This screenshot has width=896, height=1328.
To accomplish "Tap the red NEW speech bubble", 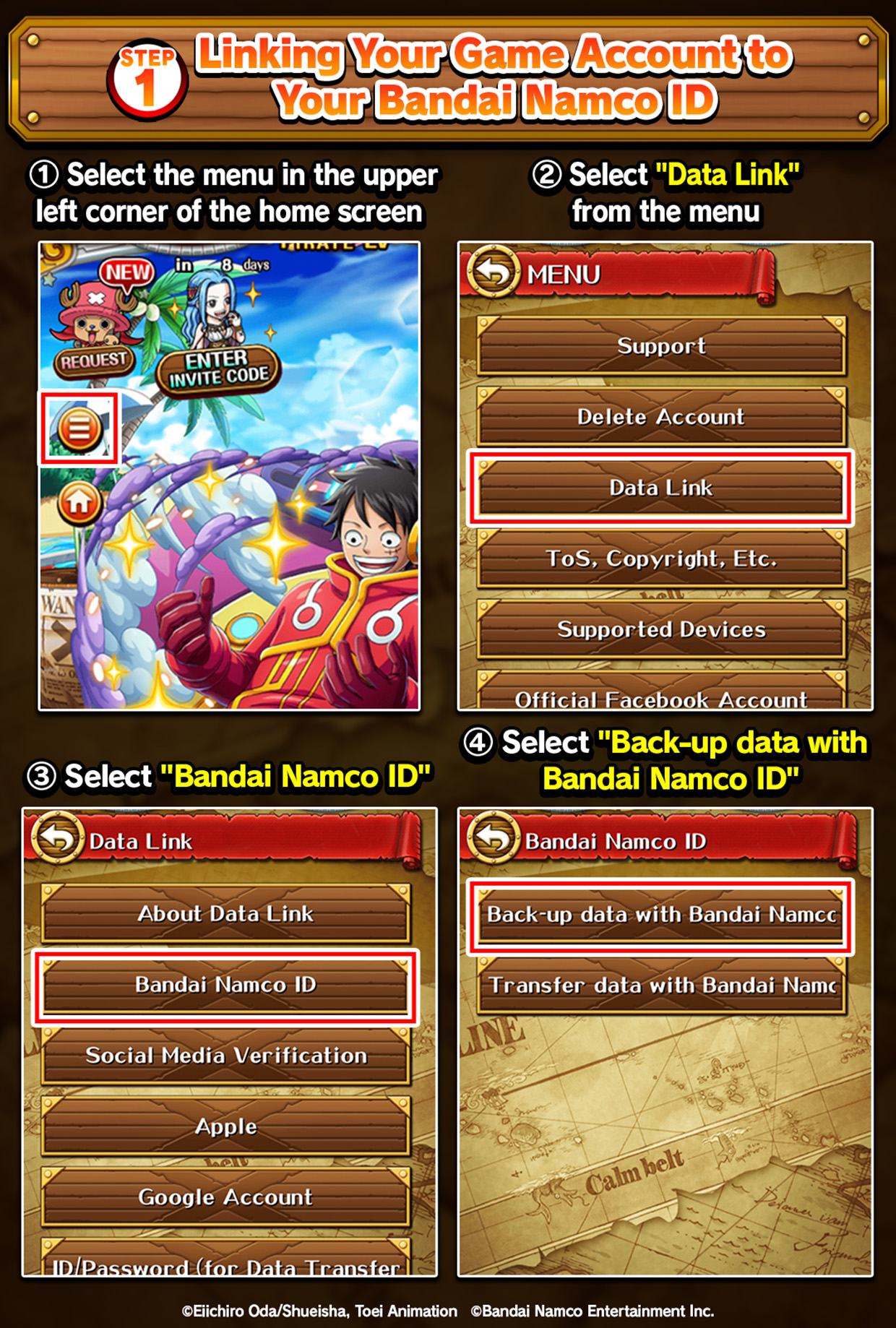I will (x=127, y=272).
